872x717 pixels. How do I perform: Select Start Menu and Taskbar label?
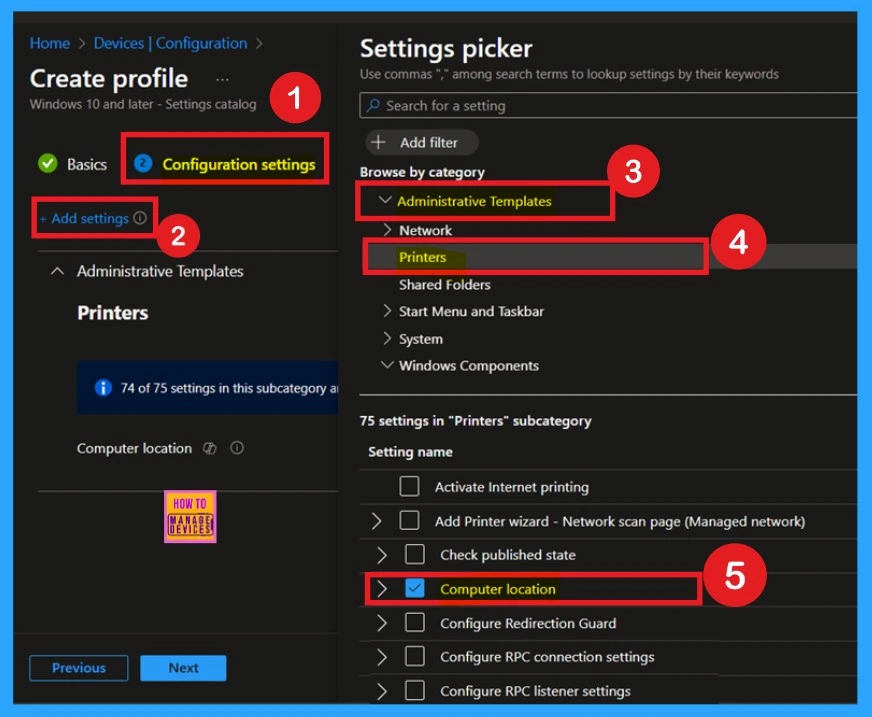pos(471,311)
